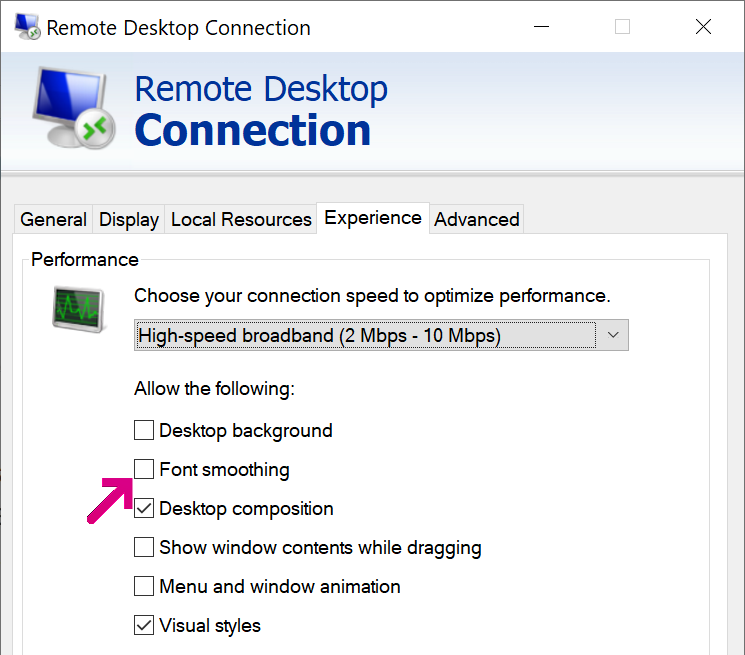Turn on Font smoothing
Viewport: 745px width, 655px height.
(144, 469)
